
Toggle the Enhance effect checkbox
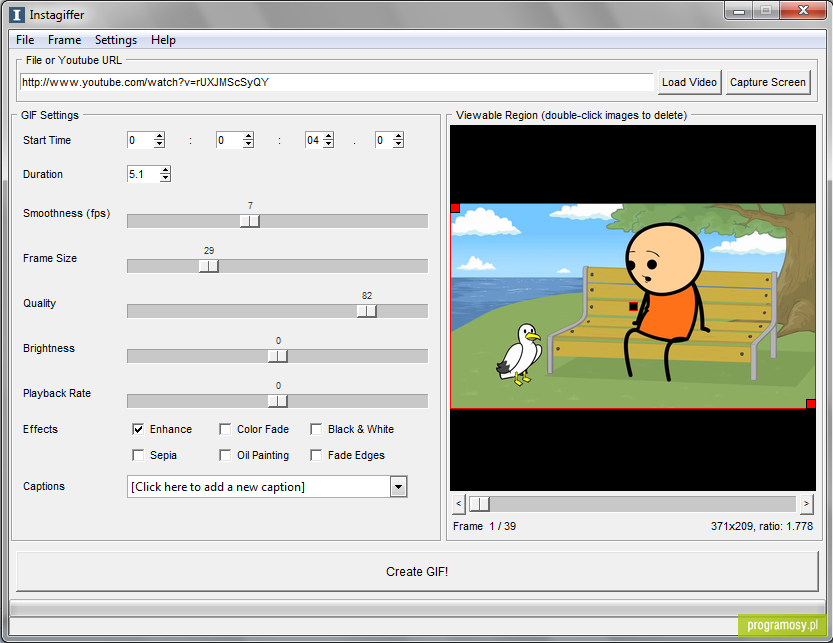pos(138,429)
